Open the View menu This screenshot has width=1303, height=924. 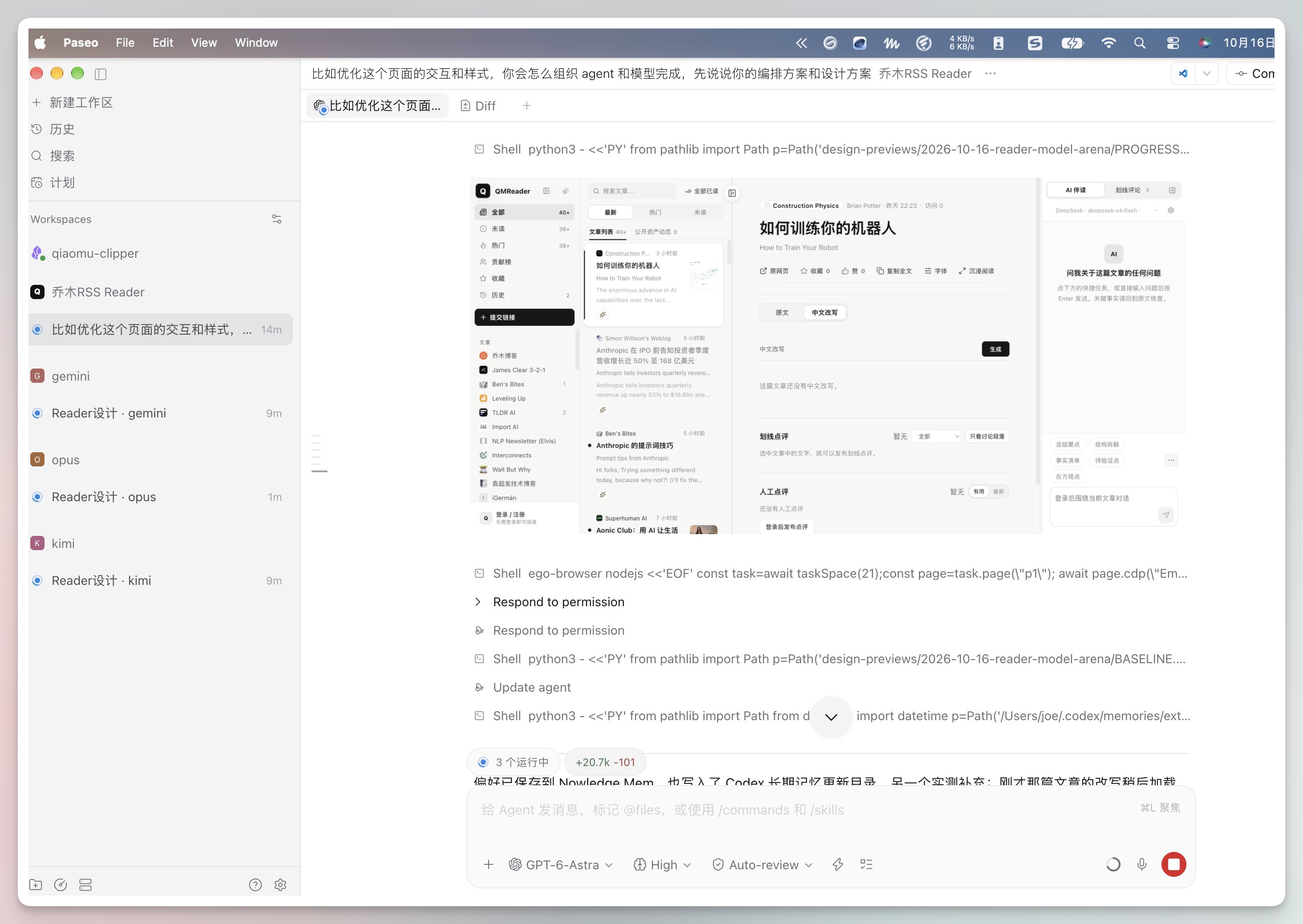pos(204,43)
